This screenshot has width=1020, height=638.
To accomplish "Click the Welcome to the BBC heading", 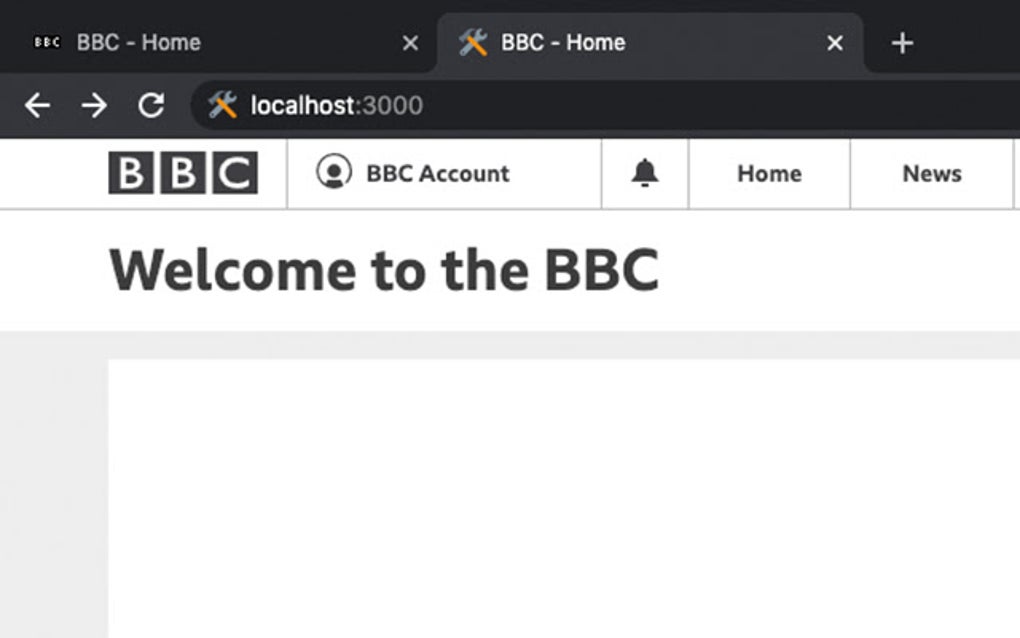I will [386, 268].
